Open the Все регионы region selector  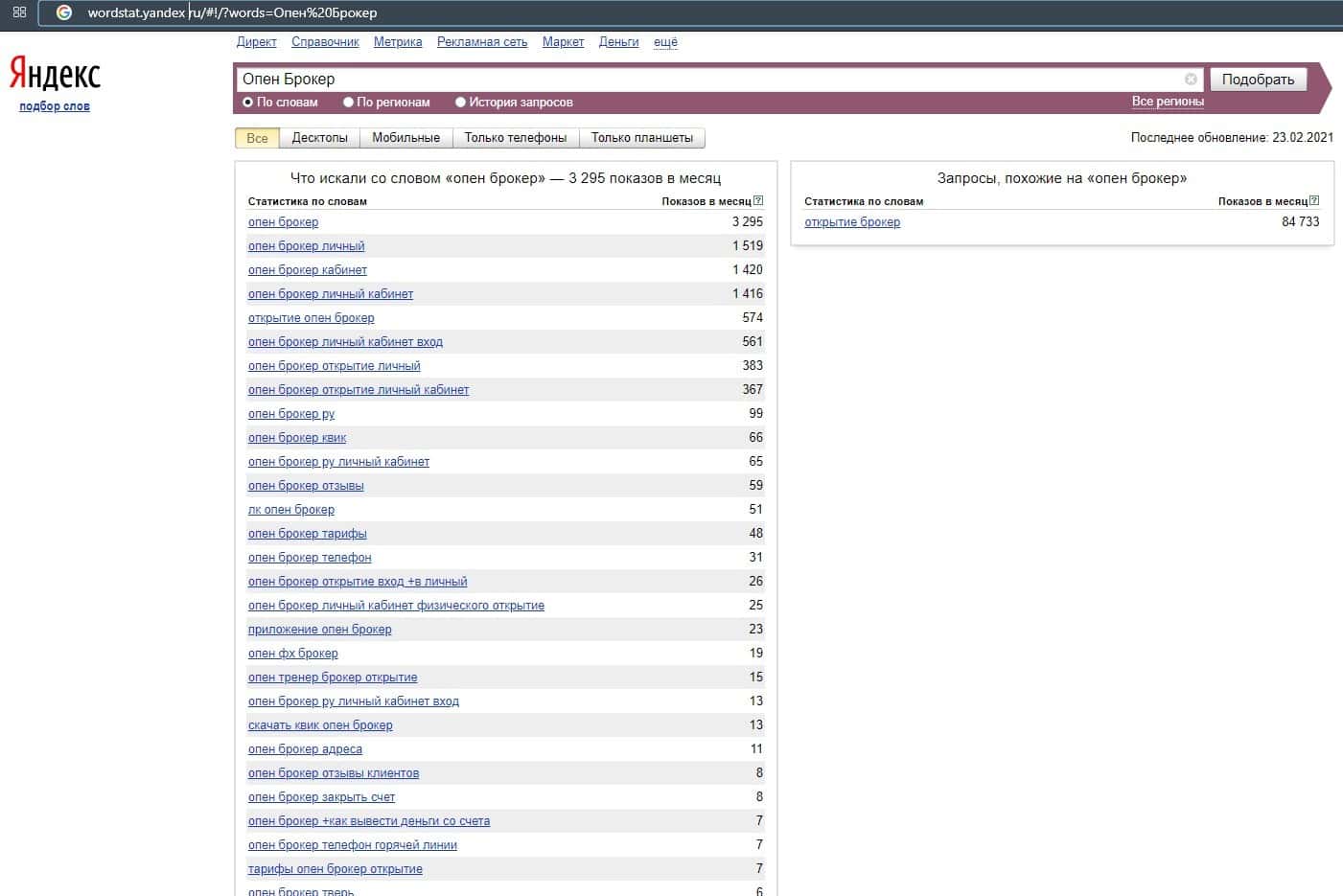coord(1167,102)
